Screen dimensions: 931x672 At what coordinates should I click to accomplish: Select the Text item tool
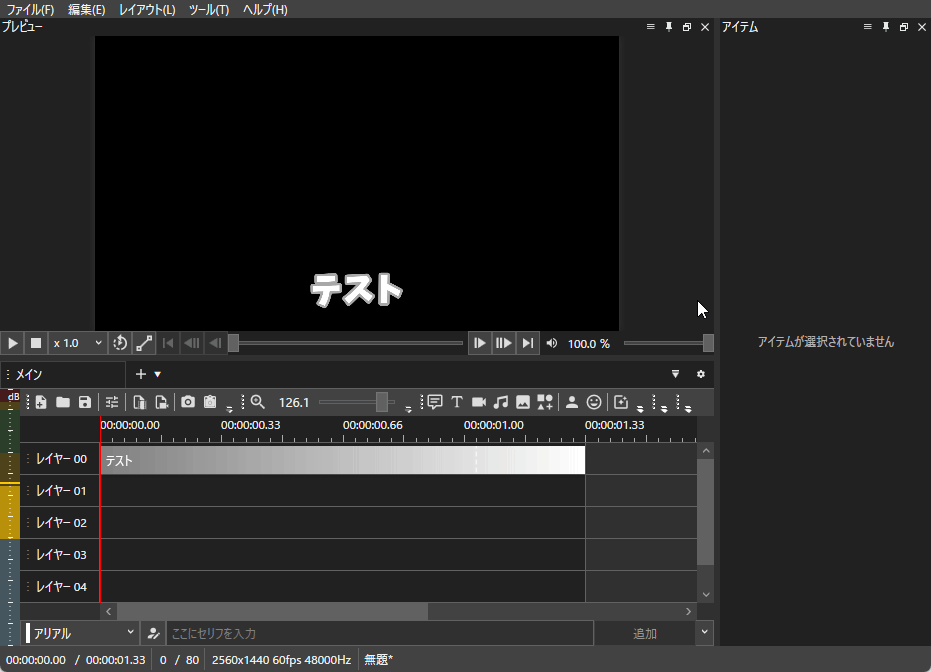pos(457,401)
